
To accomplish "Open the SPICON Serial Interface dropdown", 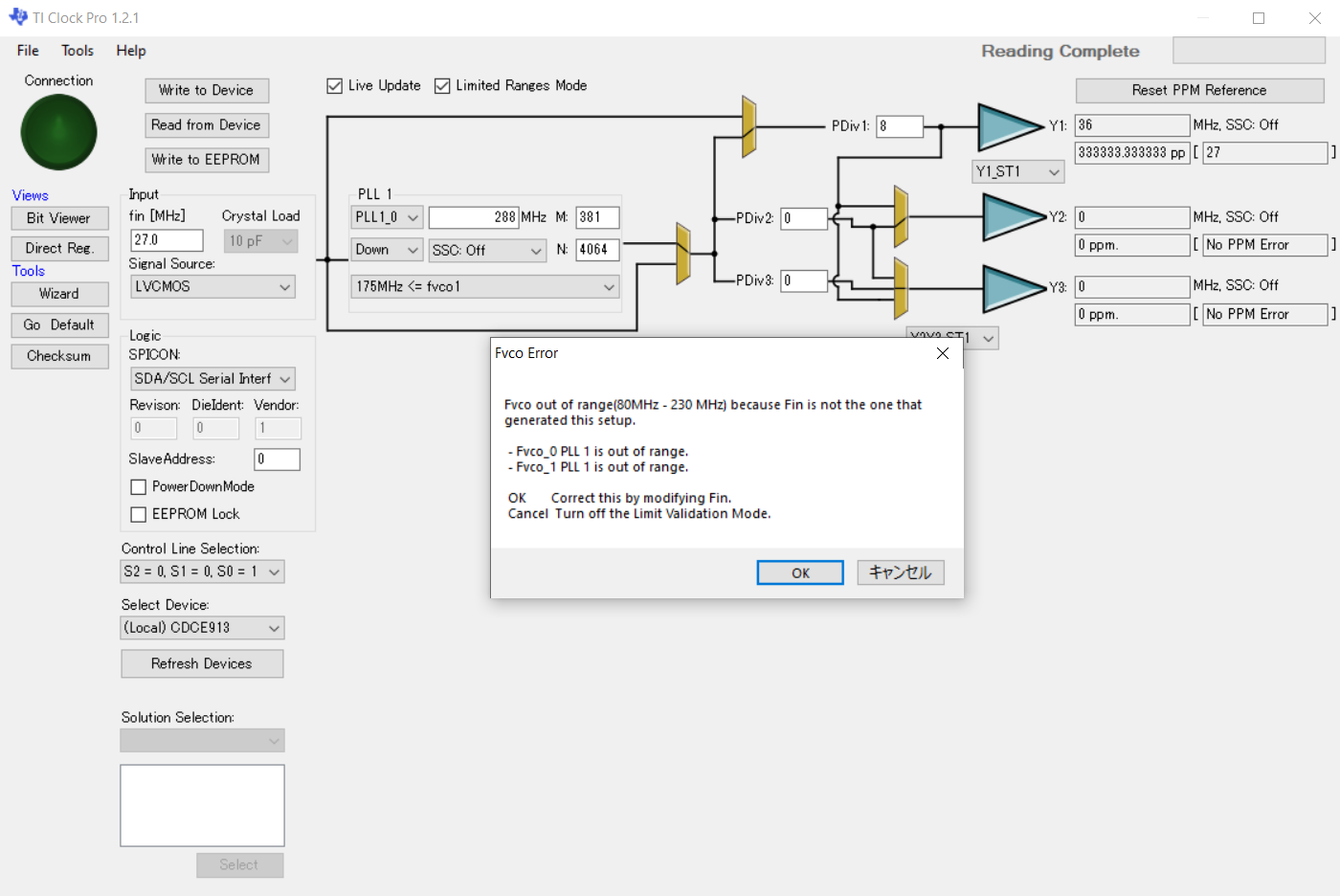I will (212, 379).
